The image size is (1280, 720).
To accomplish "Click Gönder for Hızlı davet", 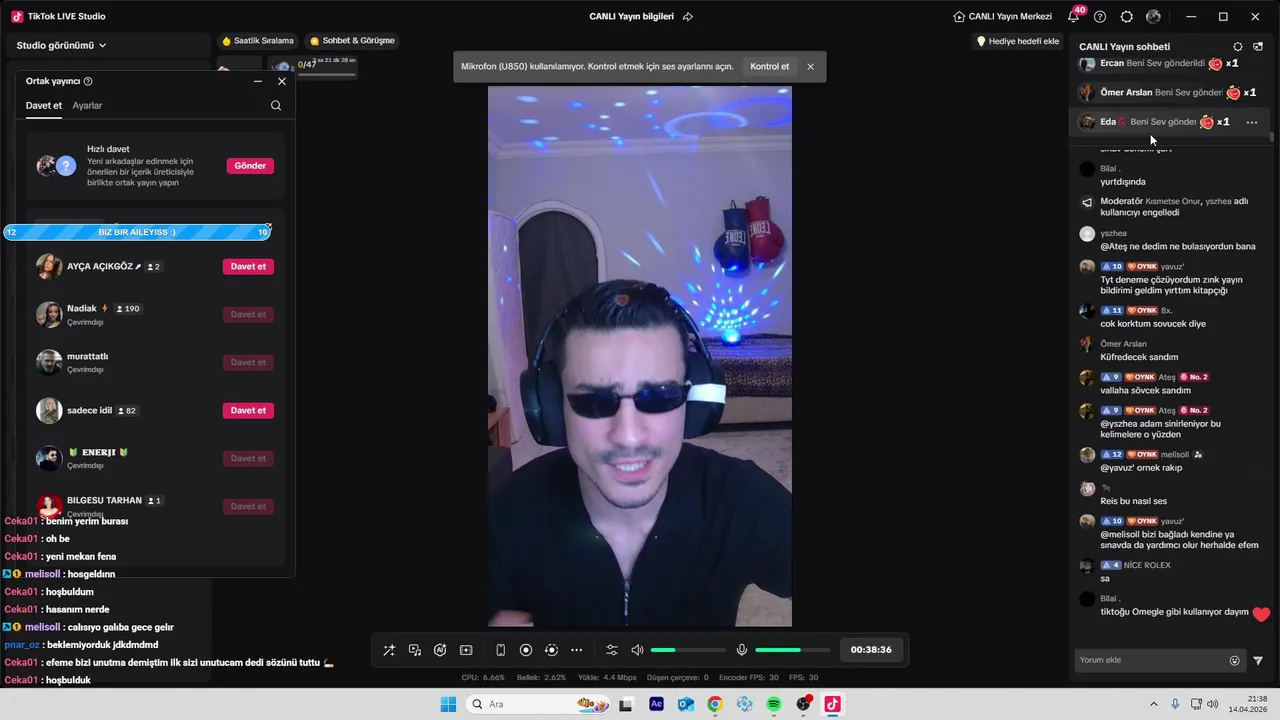I will [x=250, y=166].
